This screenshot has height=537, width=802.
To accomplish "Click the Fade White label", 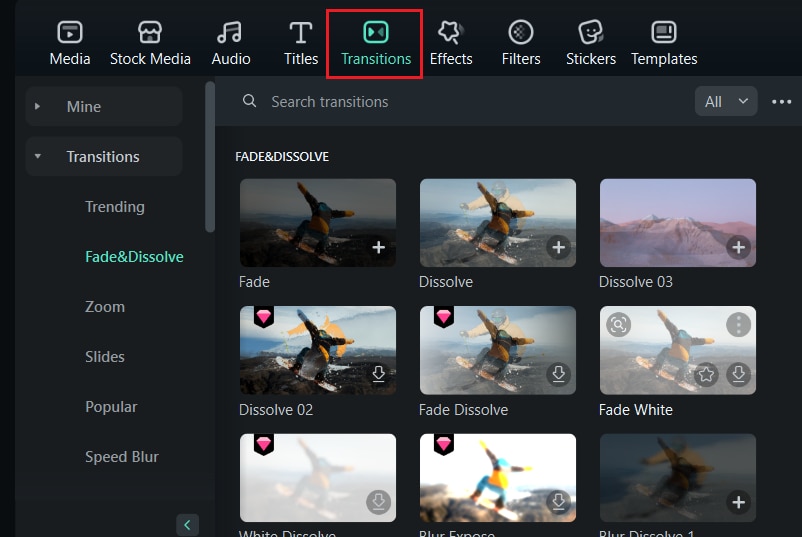I will coord(635,410).
